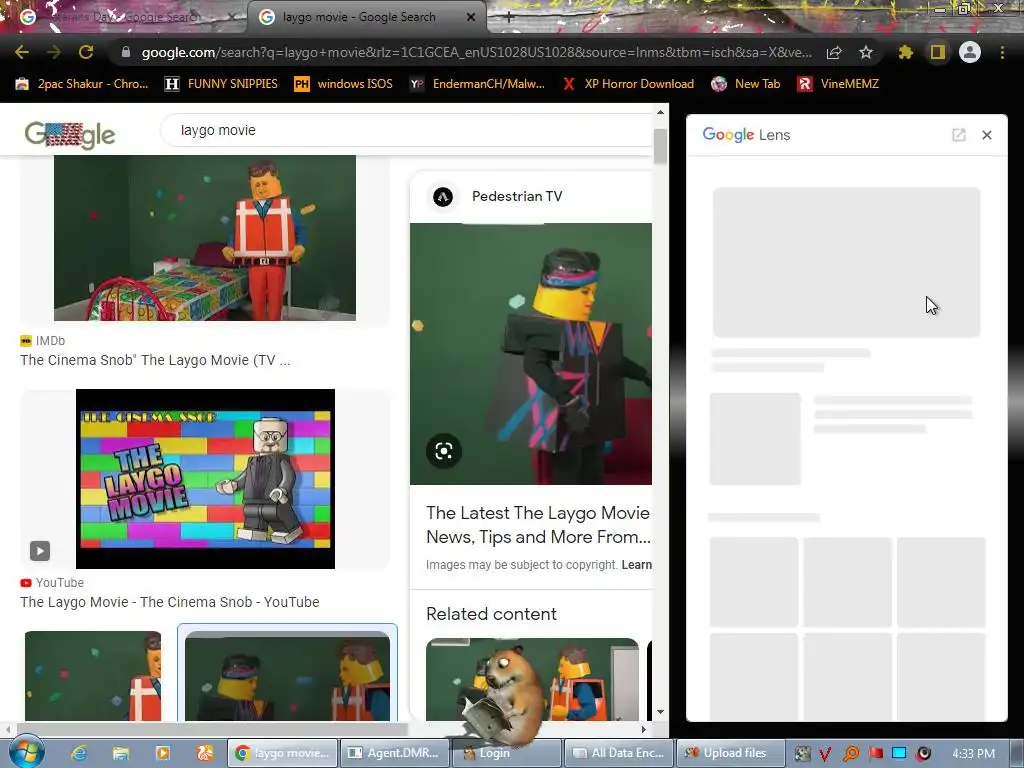Open the FUNNY SNIPPIES bookmark

[x=221, y=84]
